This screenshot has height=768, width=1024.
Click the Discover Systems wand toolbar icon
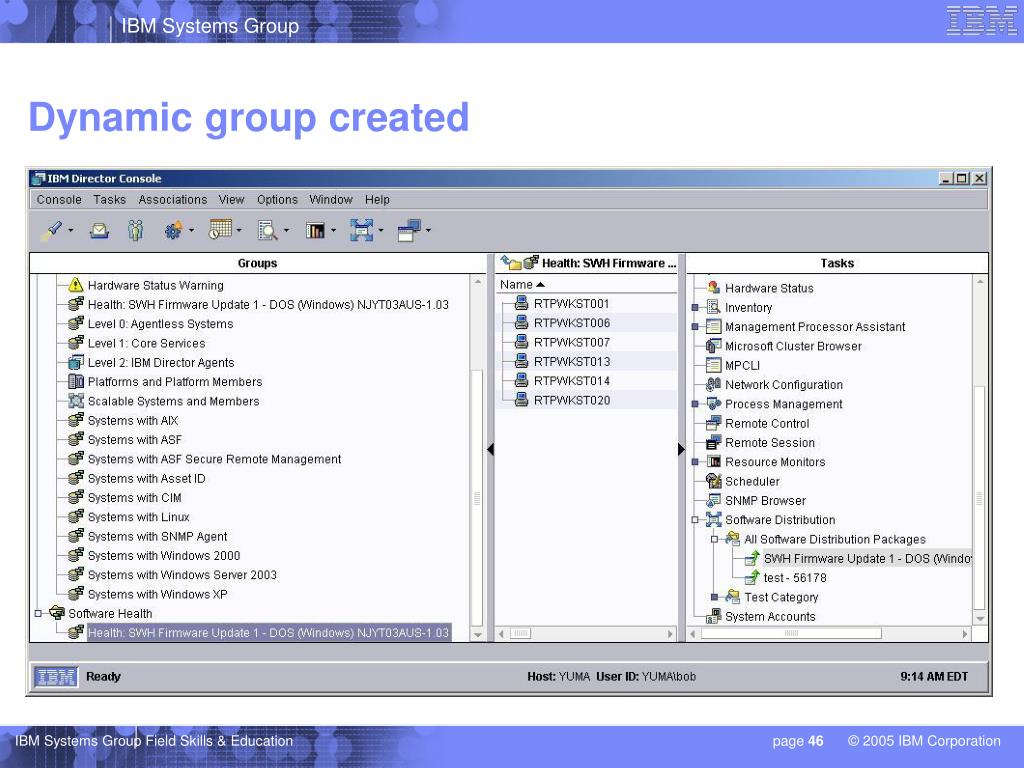[x=52, y=231]
